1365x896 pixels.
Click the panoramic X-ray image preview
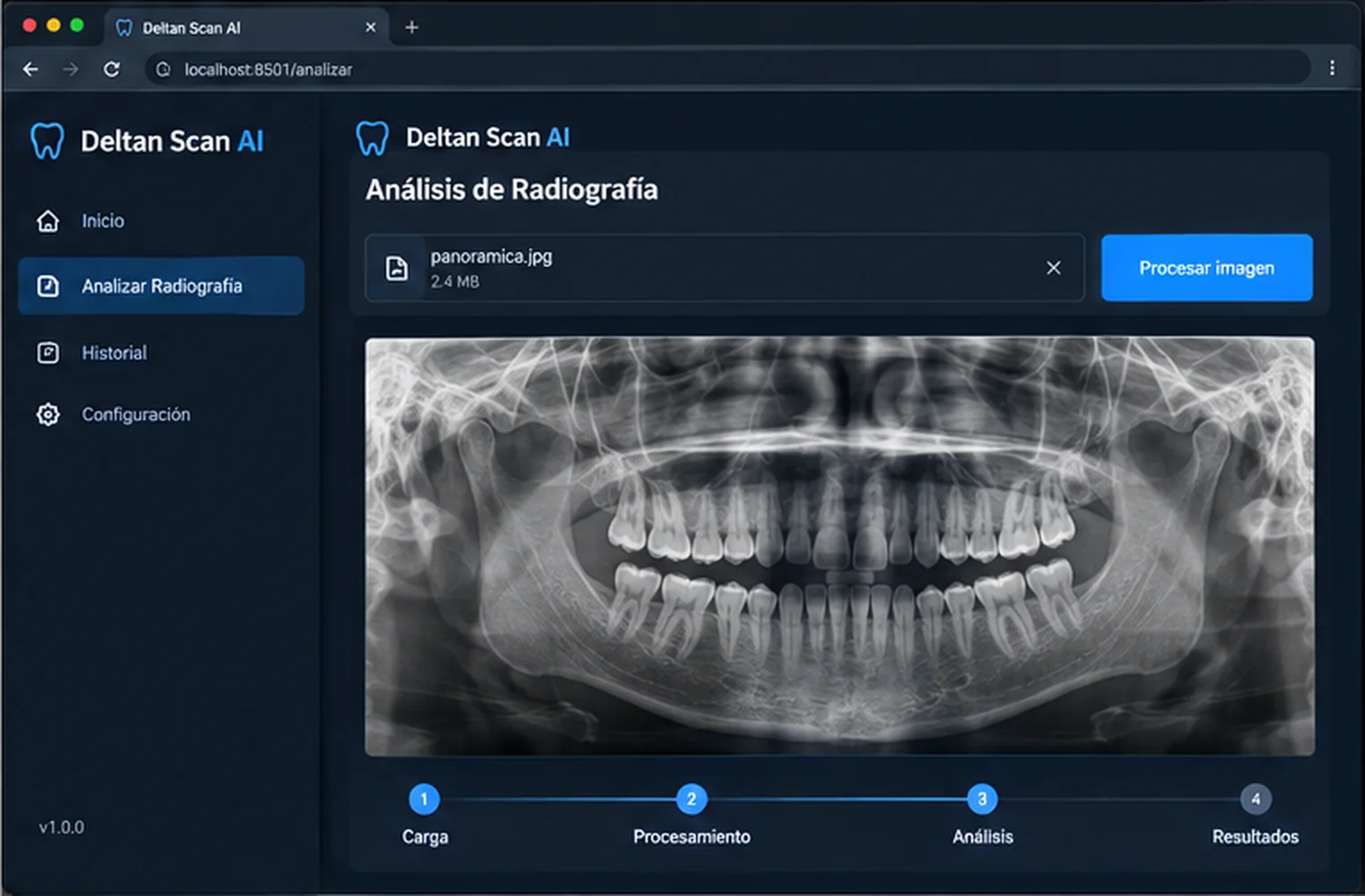pos(840,546)
